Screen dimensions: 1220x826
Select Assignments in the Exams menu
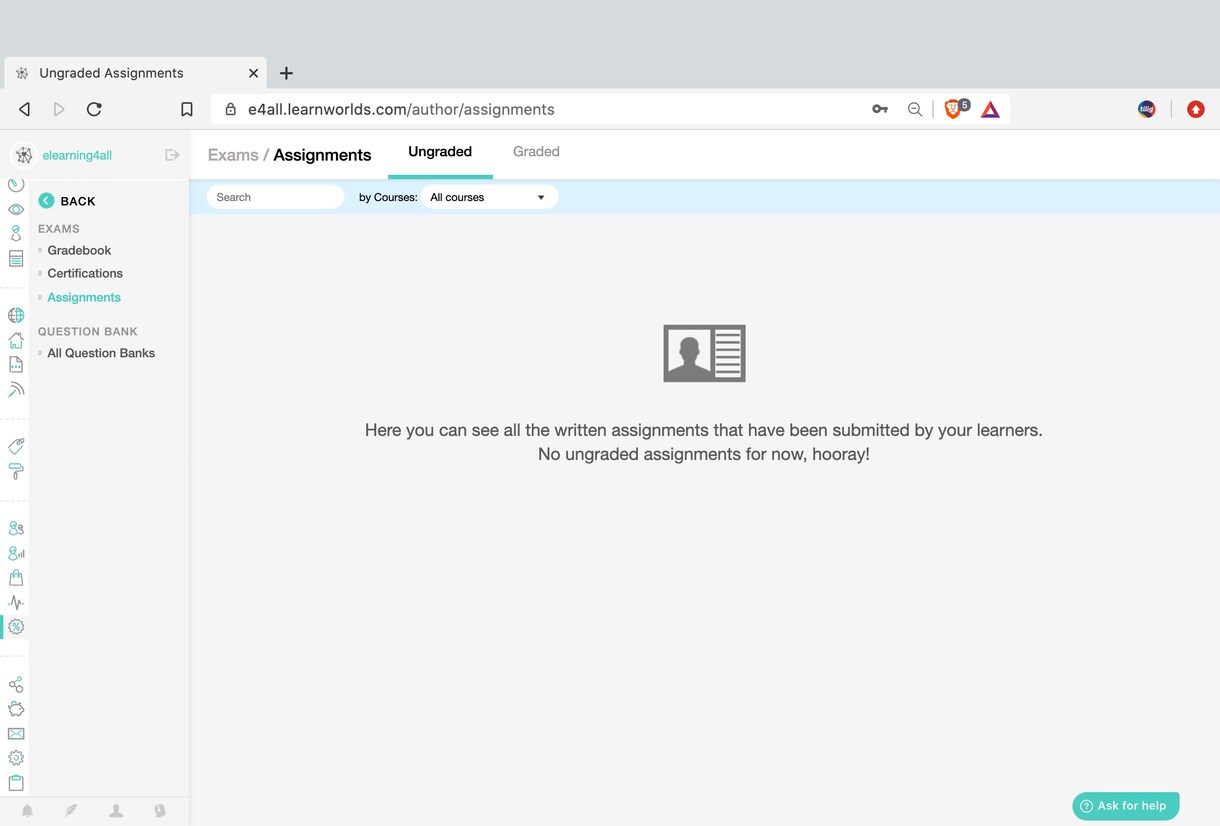click(x=84, y=297)
